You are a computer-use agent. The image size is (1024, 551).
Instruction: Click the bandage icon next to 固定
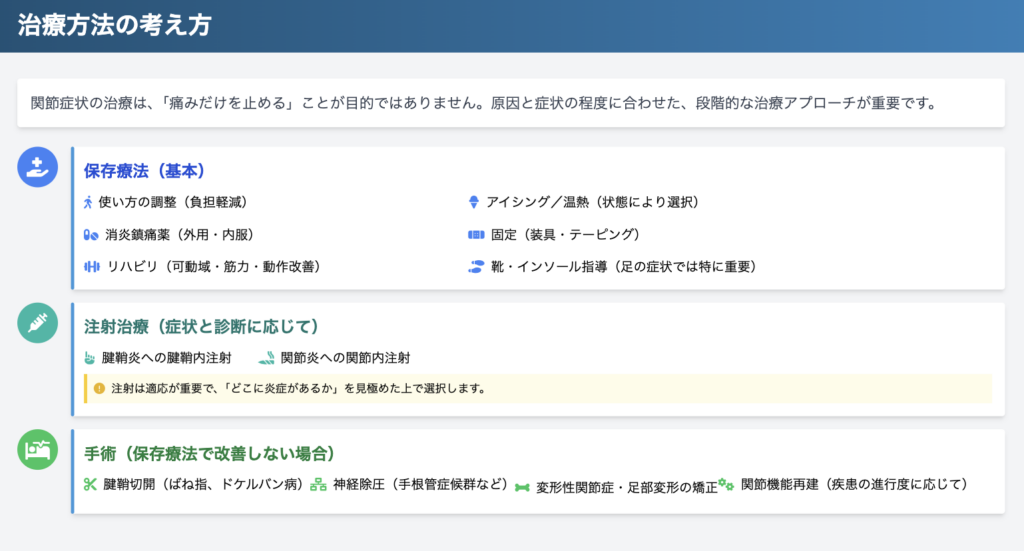[x=476, y=234]
